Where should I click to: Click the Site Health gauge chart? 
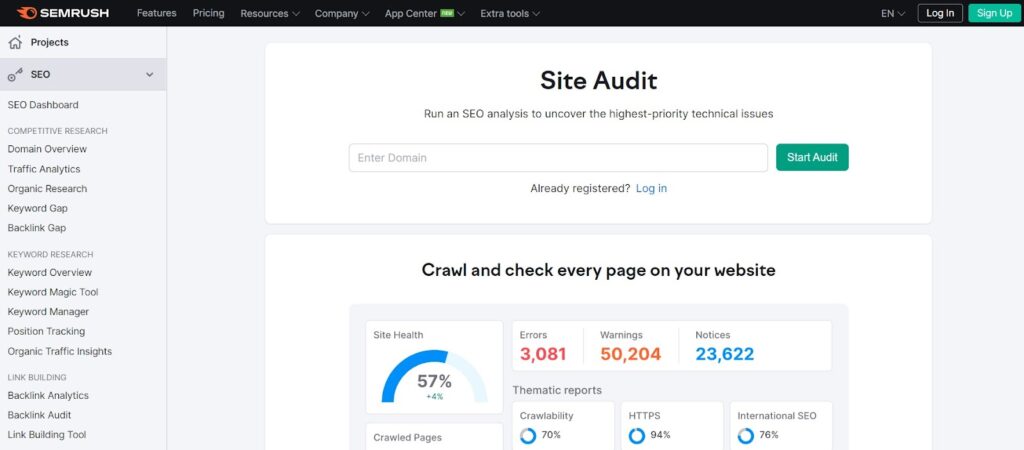[x=434, y=376]
